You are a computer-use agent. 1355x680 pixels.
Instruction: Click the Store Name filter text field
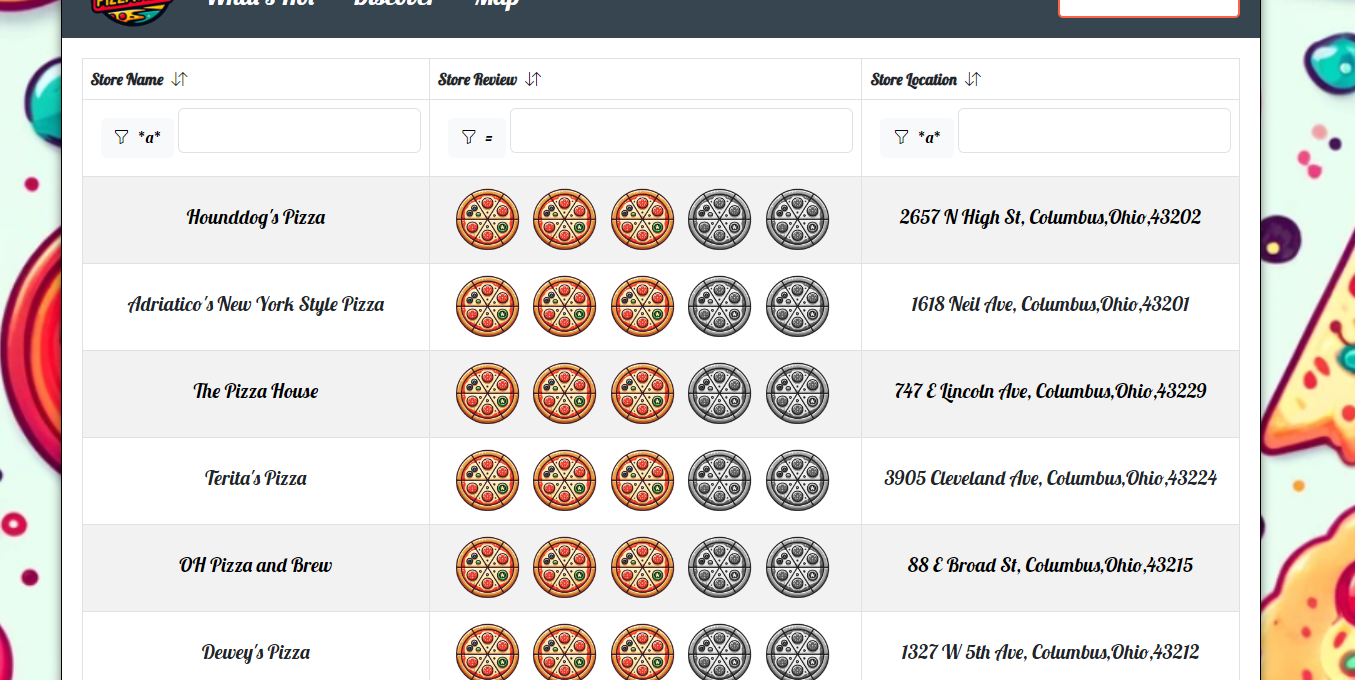pyautogui.click(x=299, y=131)
